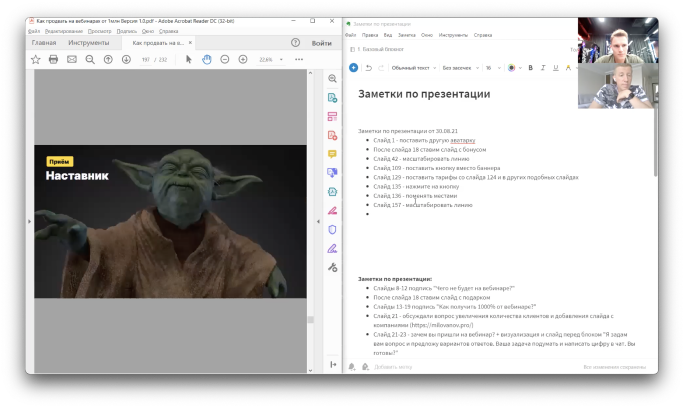Select the hand pan tool

[x=207, y=59]
